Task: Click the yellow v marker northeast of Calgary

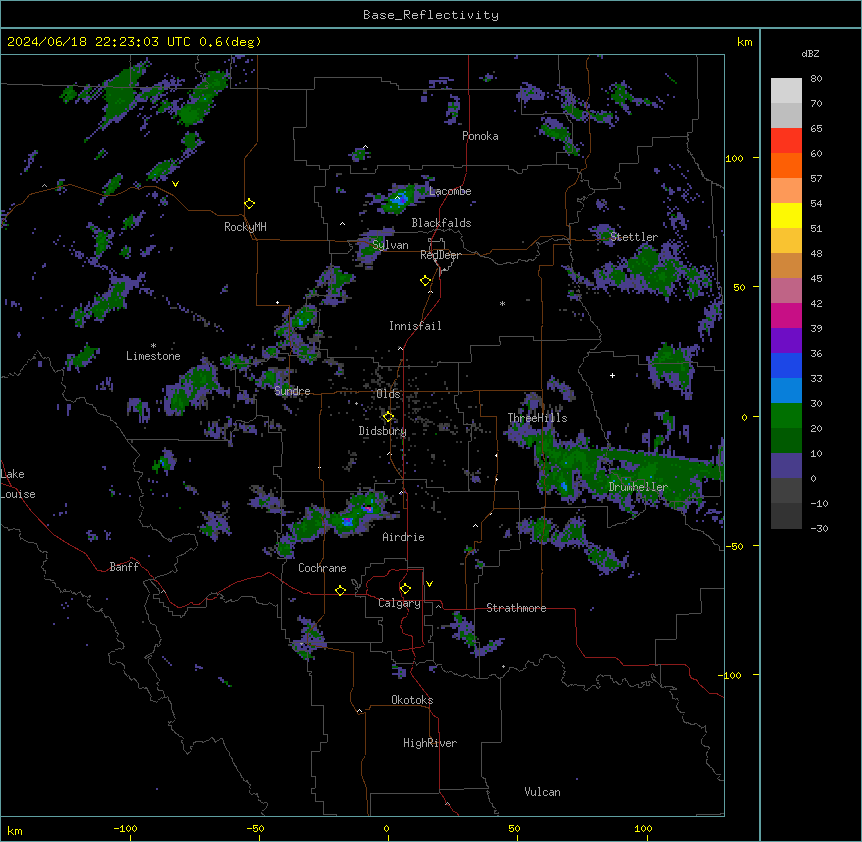Action: (429, 584)
